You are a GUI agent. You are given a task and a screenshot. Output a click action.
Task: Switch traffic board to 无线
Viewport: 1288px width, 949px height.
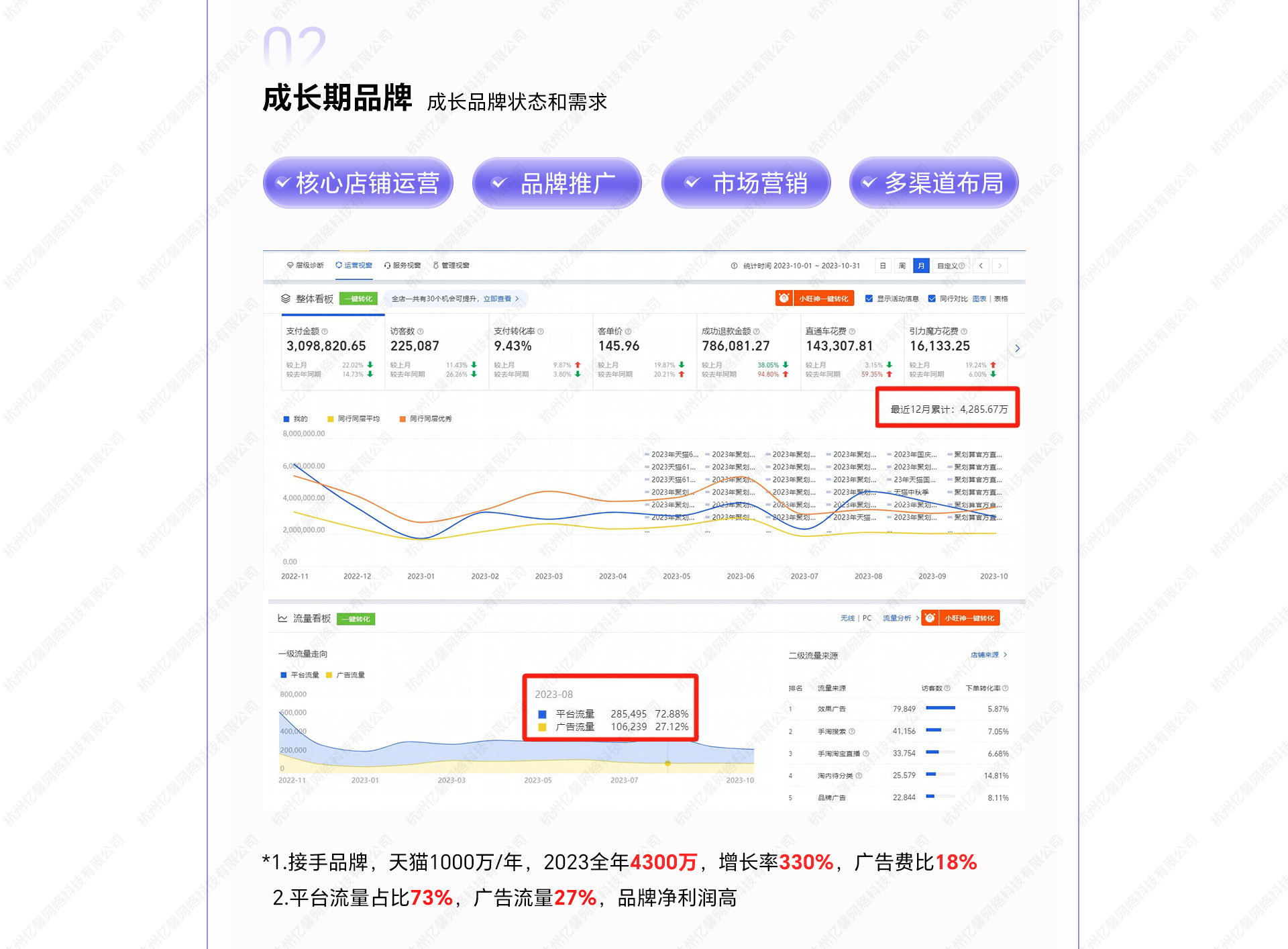coord(847,618)
